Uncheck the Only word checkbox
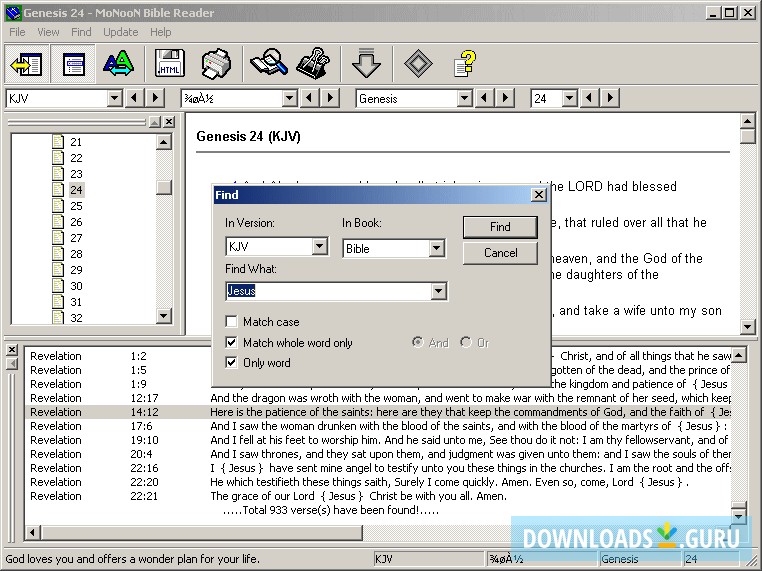 [x=231, y=363]
